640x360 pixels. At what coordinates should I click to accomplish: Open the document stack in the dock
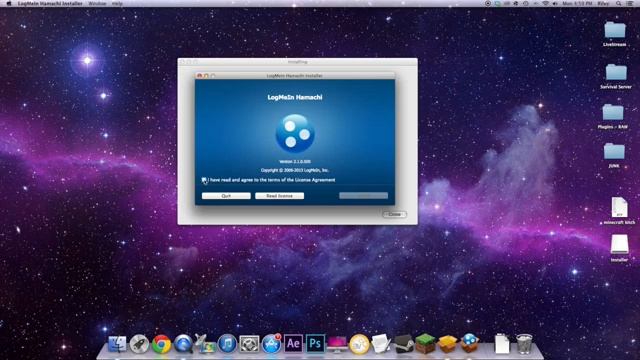click(502, 344)
